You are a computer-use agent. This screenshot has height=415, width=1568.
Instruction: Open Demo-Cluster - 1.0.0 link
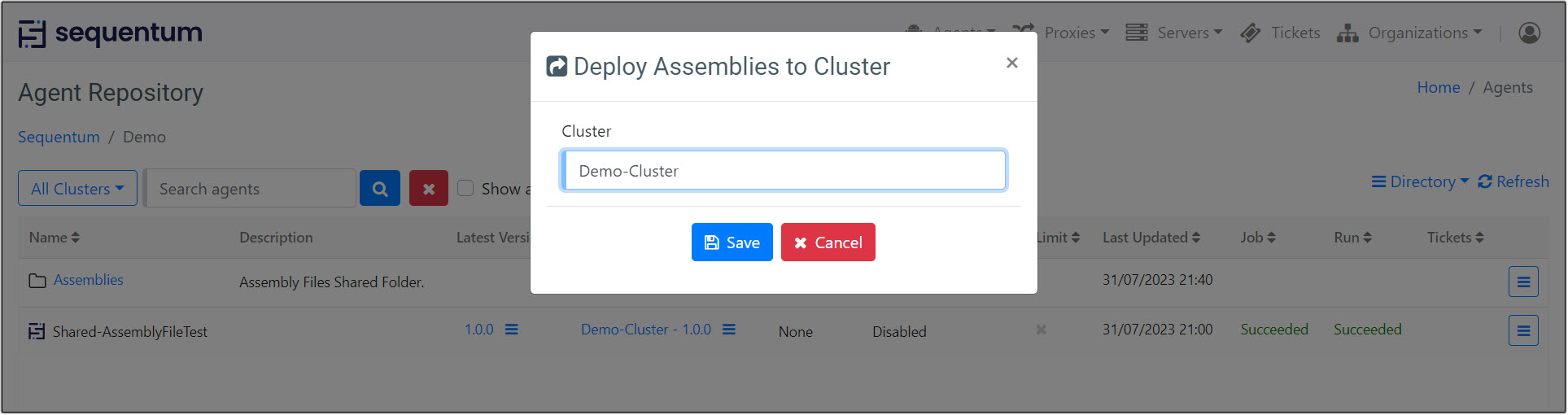[646, 330]
